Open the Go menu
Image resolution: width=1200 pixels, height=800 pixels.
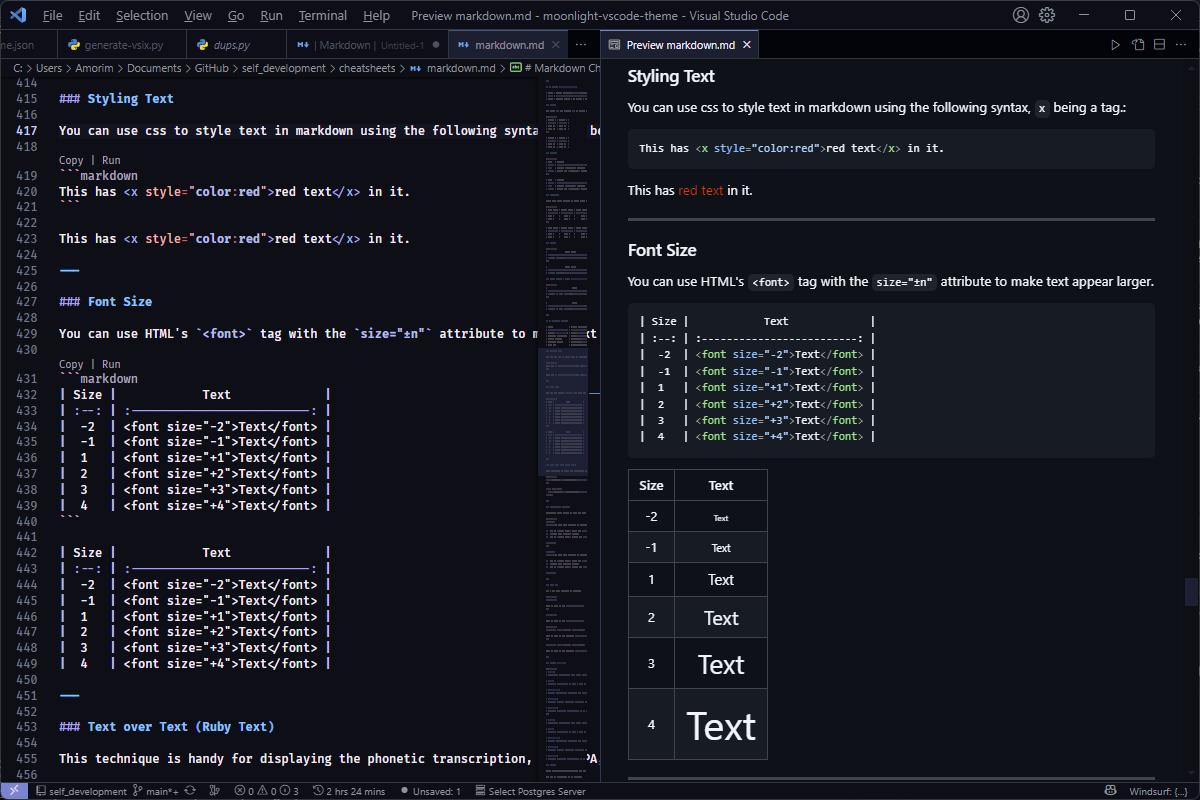coord(236,15)
